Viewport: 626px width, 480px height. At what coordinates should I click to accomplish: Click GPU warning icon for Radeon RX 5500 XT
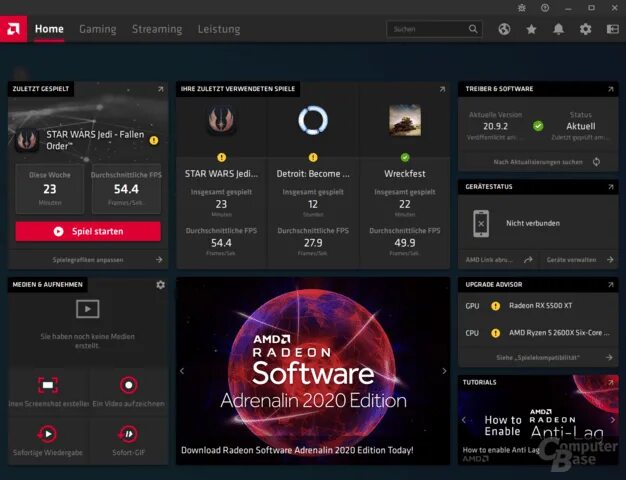point(495,306)
